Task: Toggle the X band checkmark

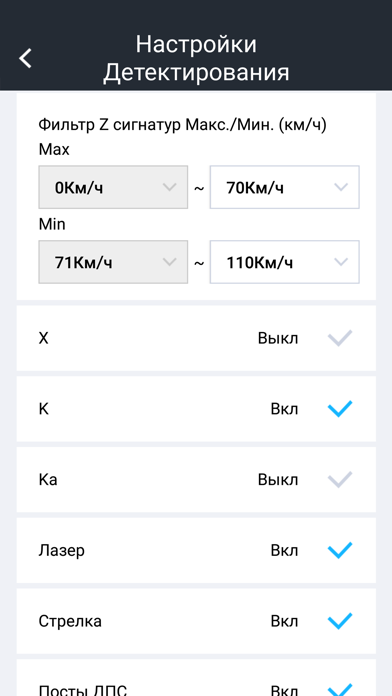Action: (x=340, y=338)
